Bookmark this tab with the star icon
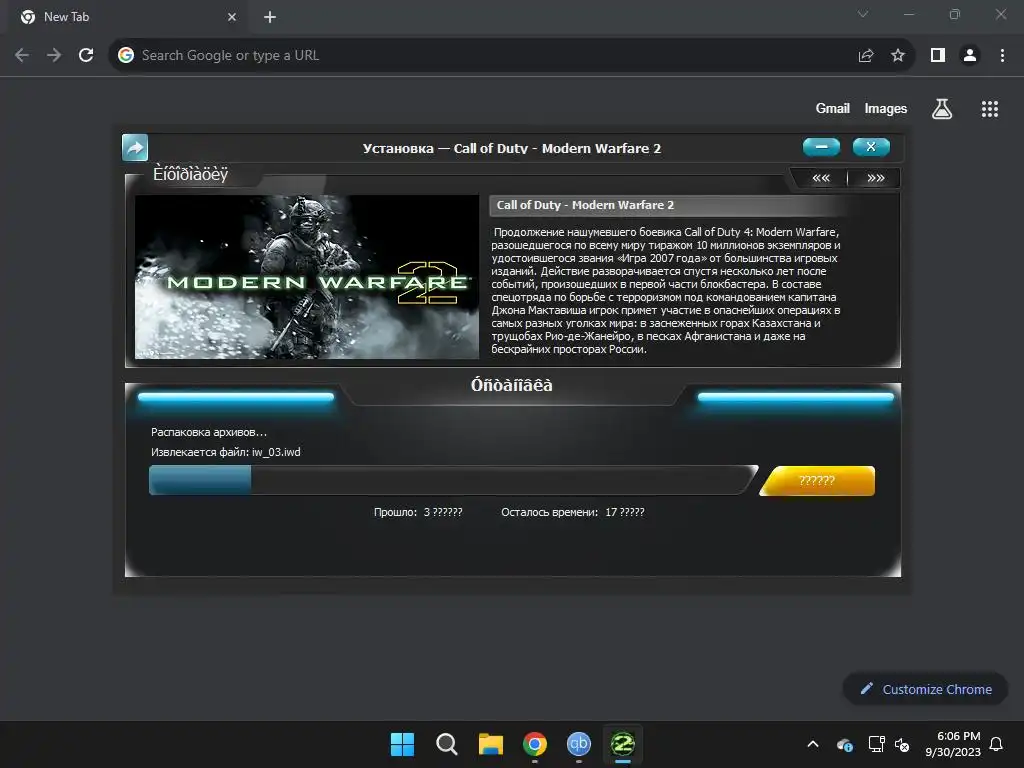Viewport: 1024px width, 768px height. 898,56
